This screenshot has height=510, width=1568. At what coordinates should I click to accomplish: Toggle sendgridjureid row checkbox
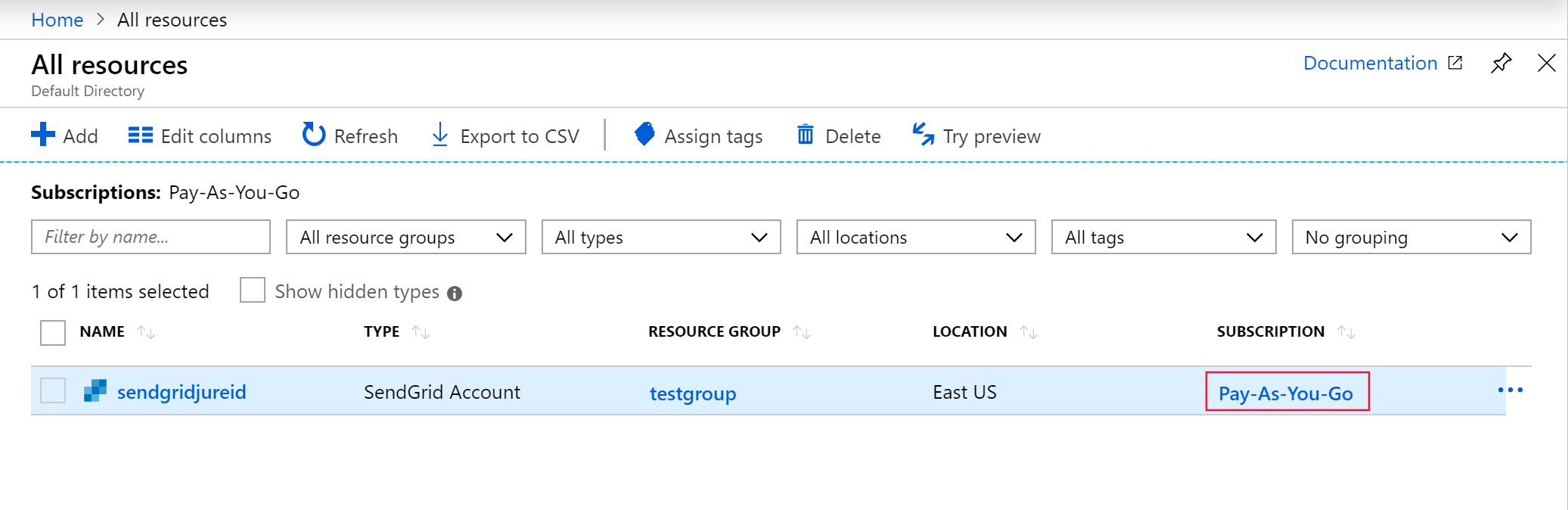pyautogui.click(x=53, y=390)
